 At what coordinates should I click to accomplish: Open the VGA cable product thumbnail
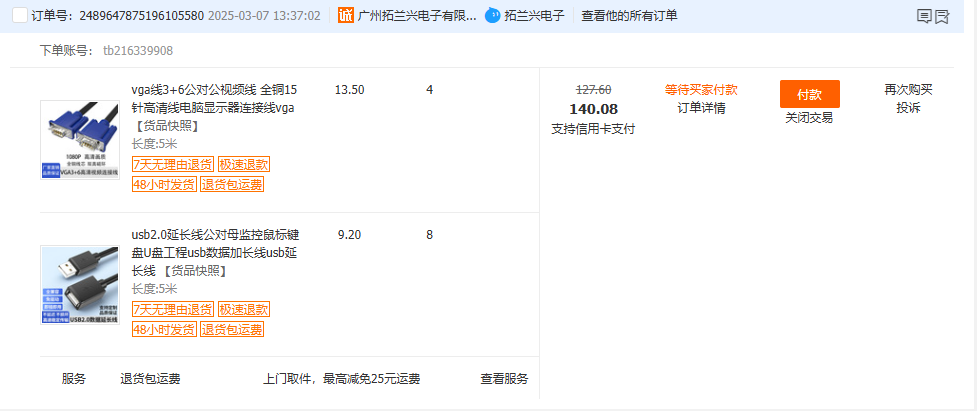click(x=80, y=140)
